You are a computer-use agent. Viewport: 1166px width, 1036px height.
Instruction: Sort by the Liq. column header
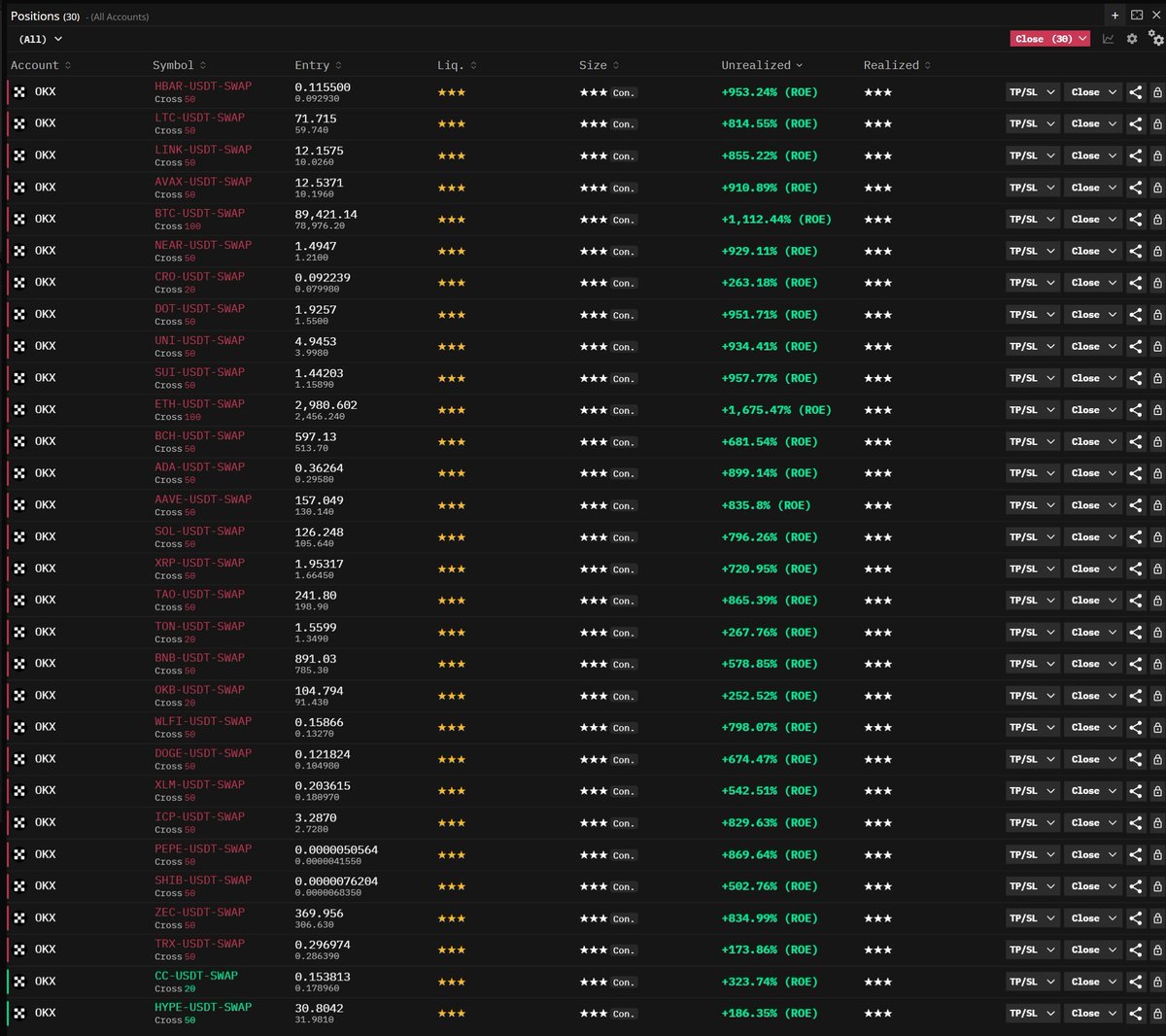pos(457,65)
